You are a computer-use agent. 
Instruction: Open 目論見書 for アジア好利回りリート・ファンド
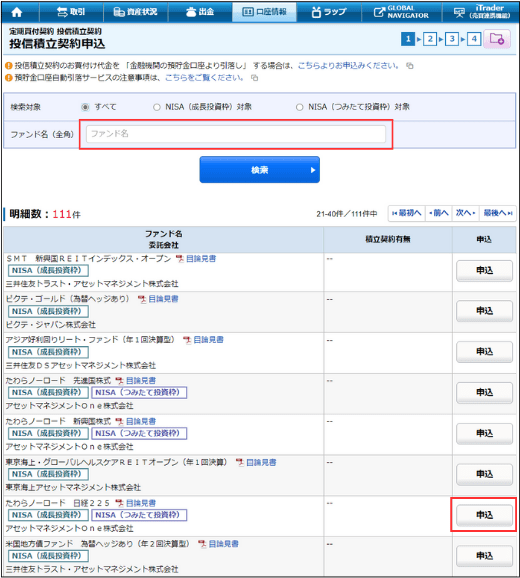(x=209, y=340)
